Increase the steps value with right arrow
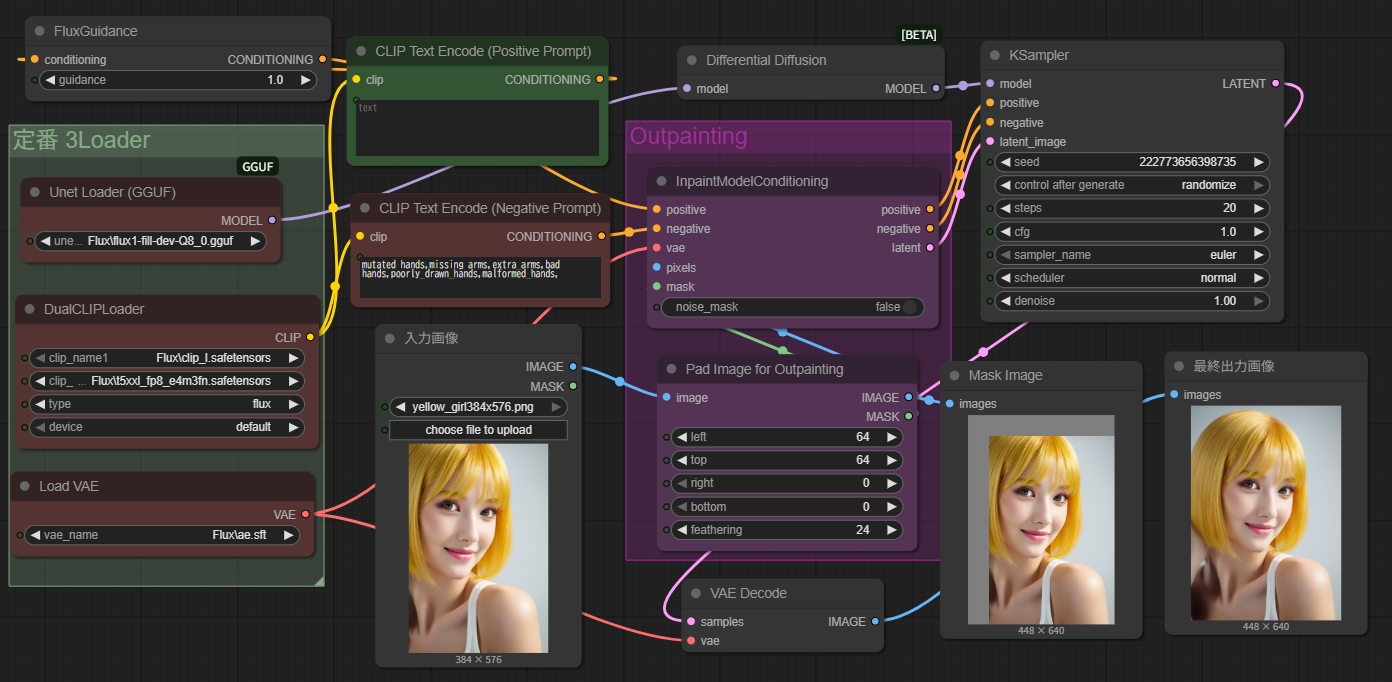The image size is (1392, 682). click(x=1258, y=208)
